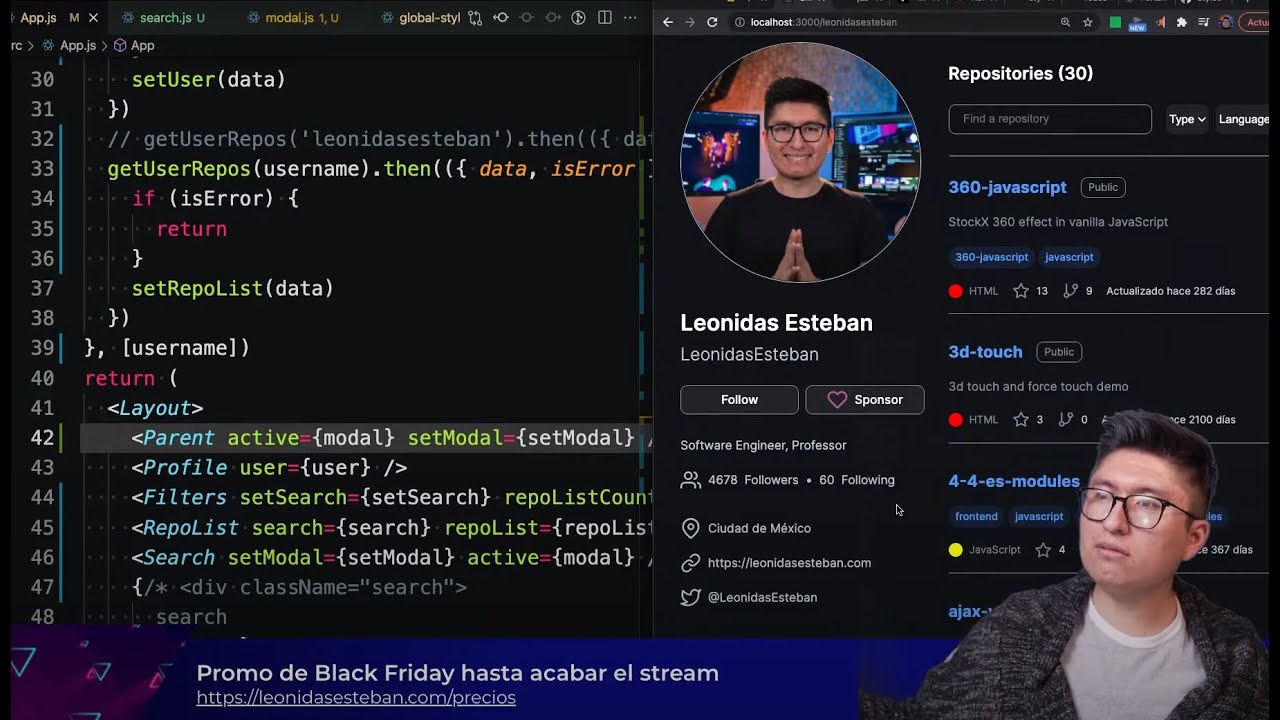The height and width of the screenshot is (720, 1280).
Task: Click the Public badge next to 360-javascript
Action: pos(1103,187)
